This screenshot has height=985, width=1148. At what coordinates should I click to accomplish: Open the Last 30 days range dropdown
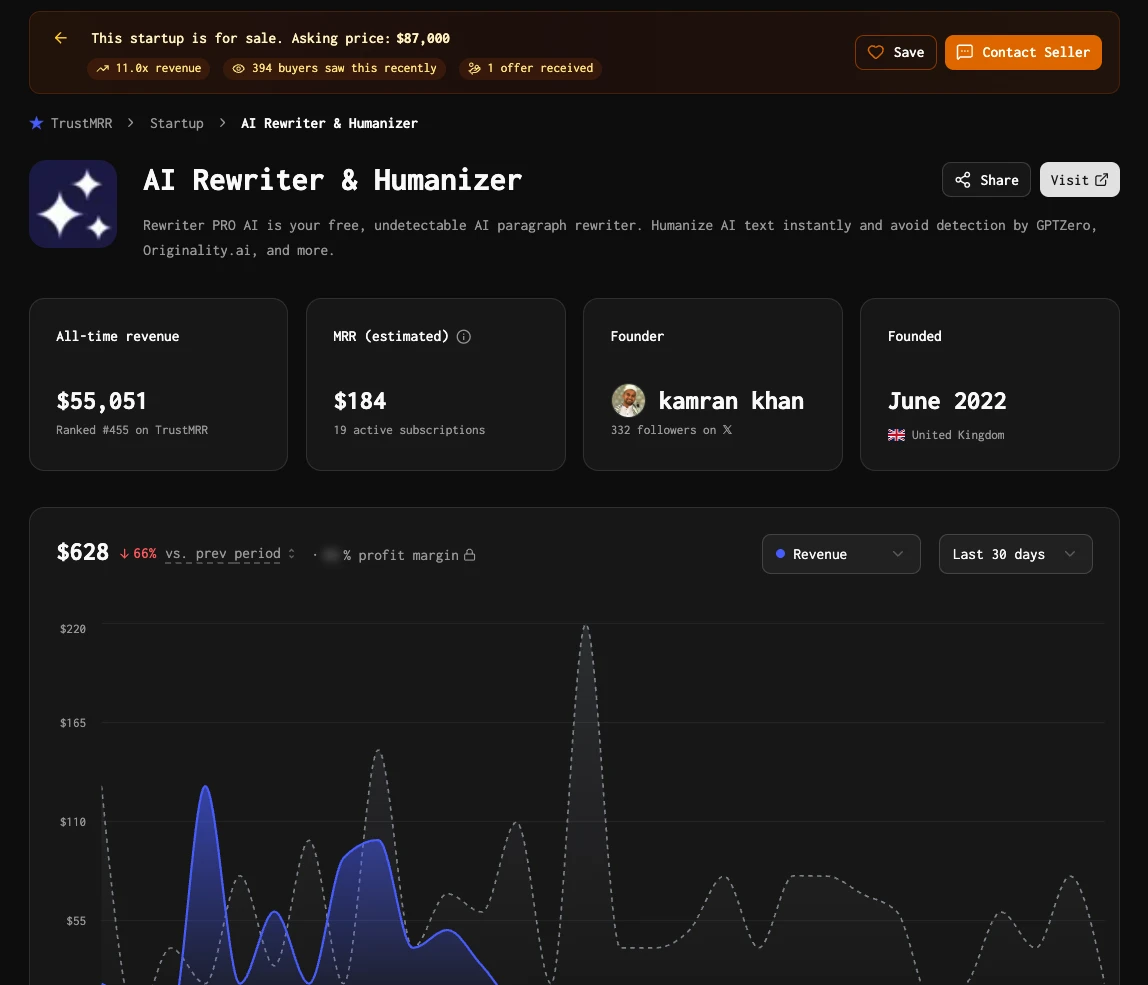coord(1015,554)
